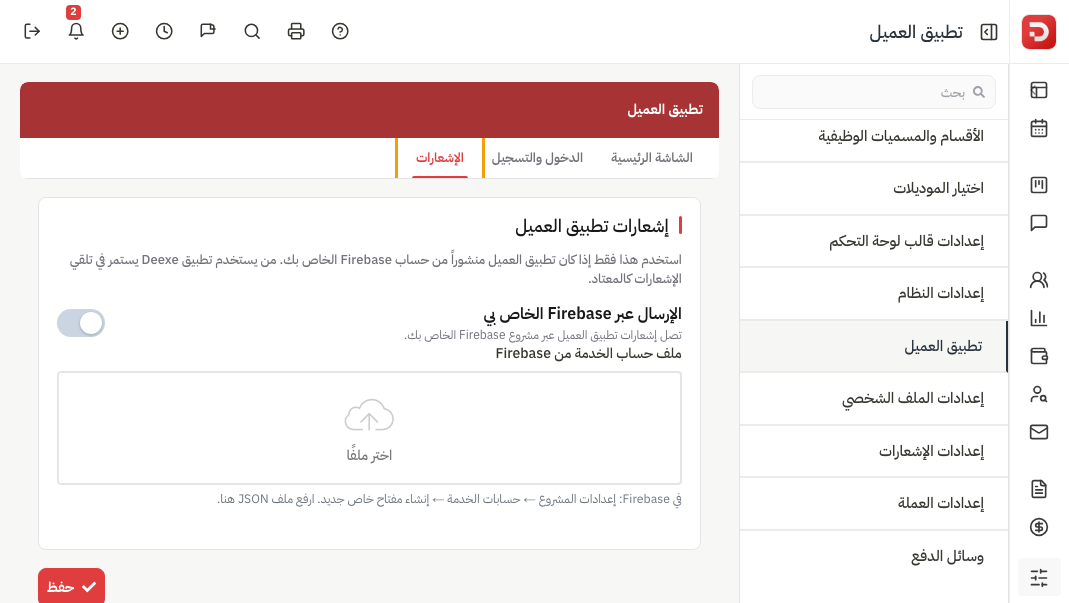Click the ملف حساب الخدمة من Firebase label

588,353
